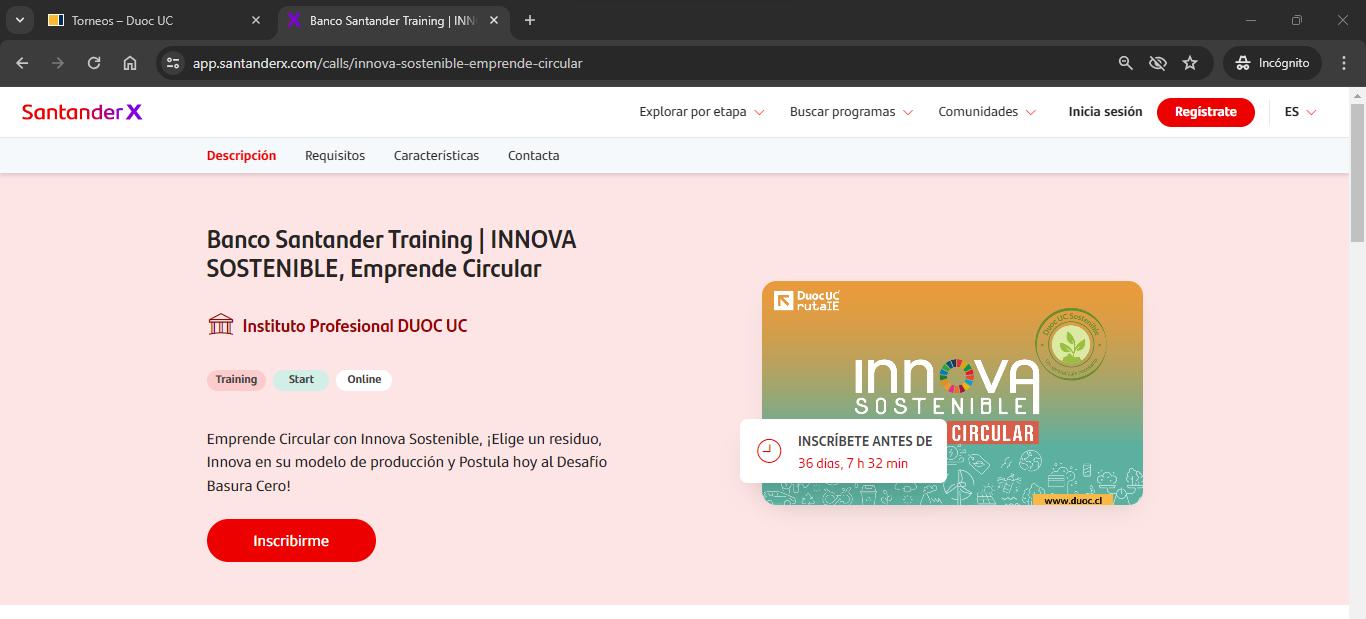The width and height of the screenshot is (1366, 619).
Task: Select the Contacta tab
Action: tap(533, 156)
